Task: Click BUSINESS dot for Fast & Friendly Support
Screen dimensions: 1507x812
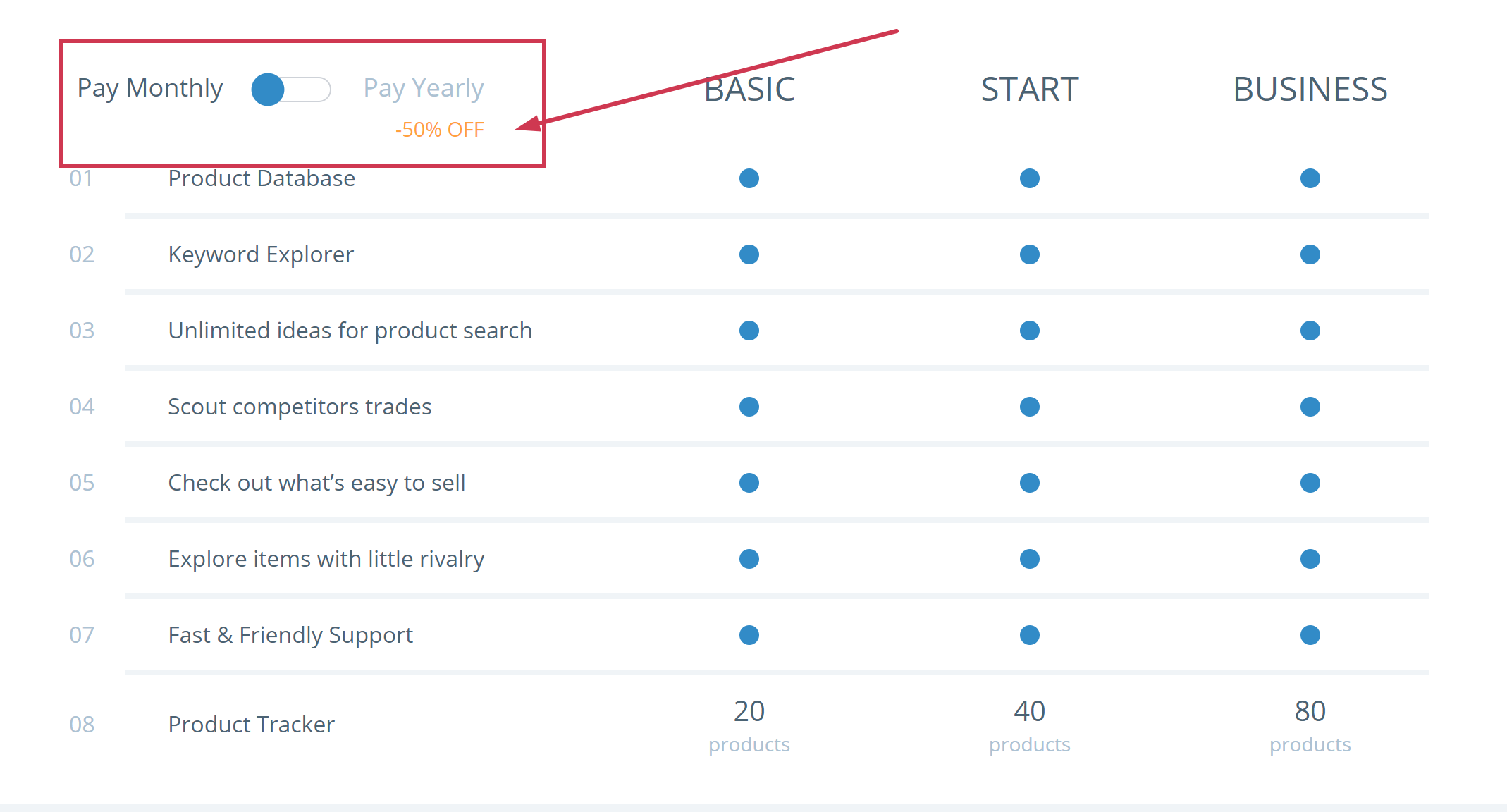Action: 1310,635
